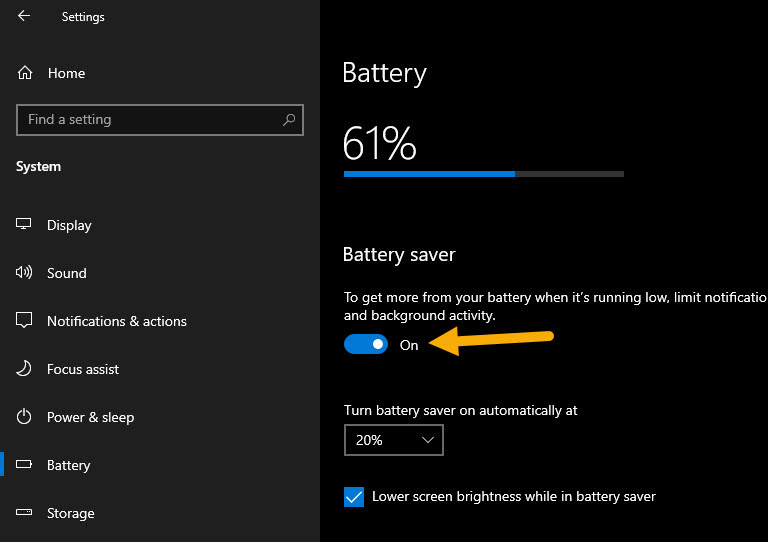Click the Notifications speech bubble icon

point(24,321)
